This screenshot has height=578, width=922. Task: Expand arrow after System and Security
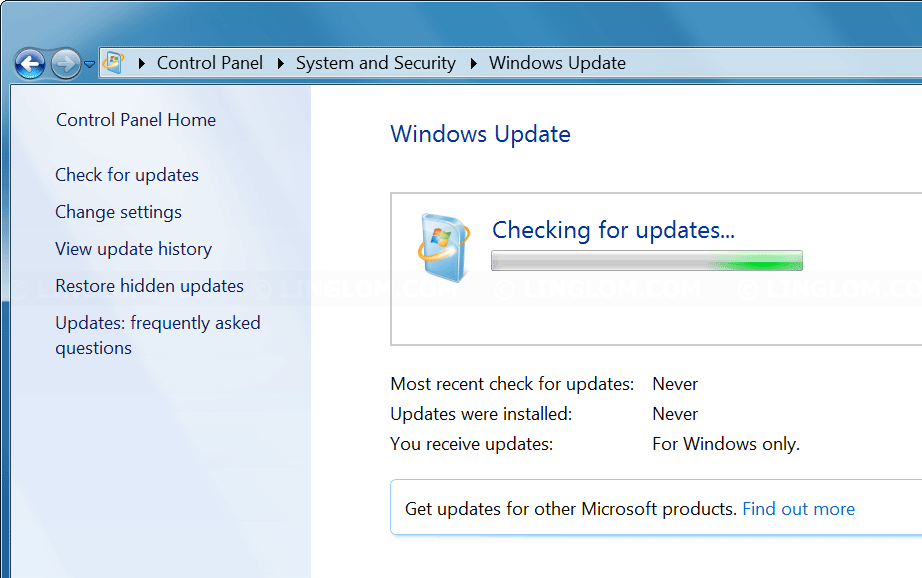pos(473,63)
